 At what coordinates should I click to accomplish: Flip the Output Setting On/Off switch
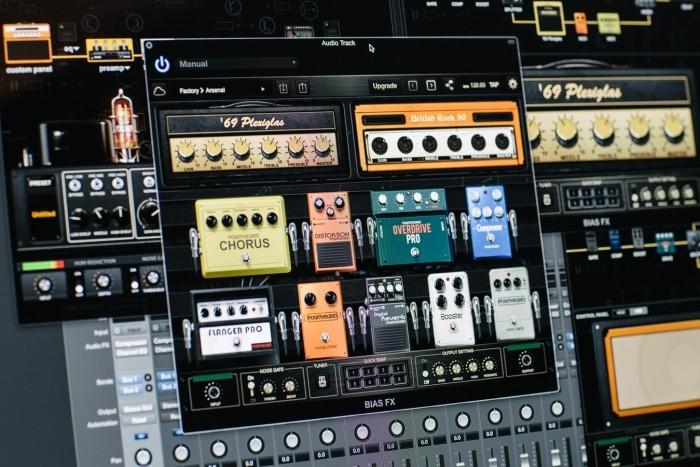[x=425, y=370]
